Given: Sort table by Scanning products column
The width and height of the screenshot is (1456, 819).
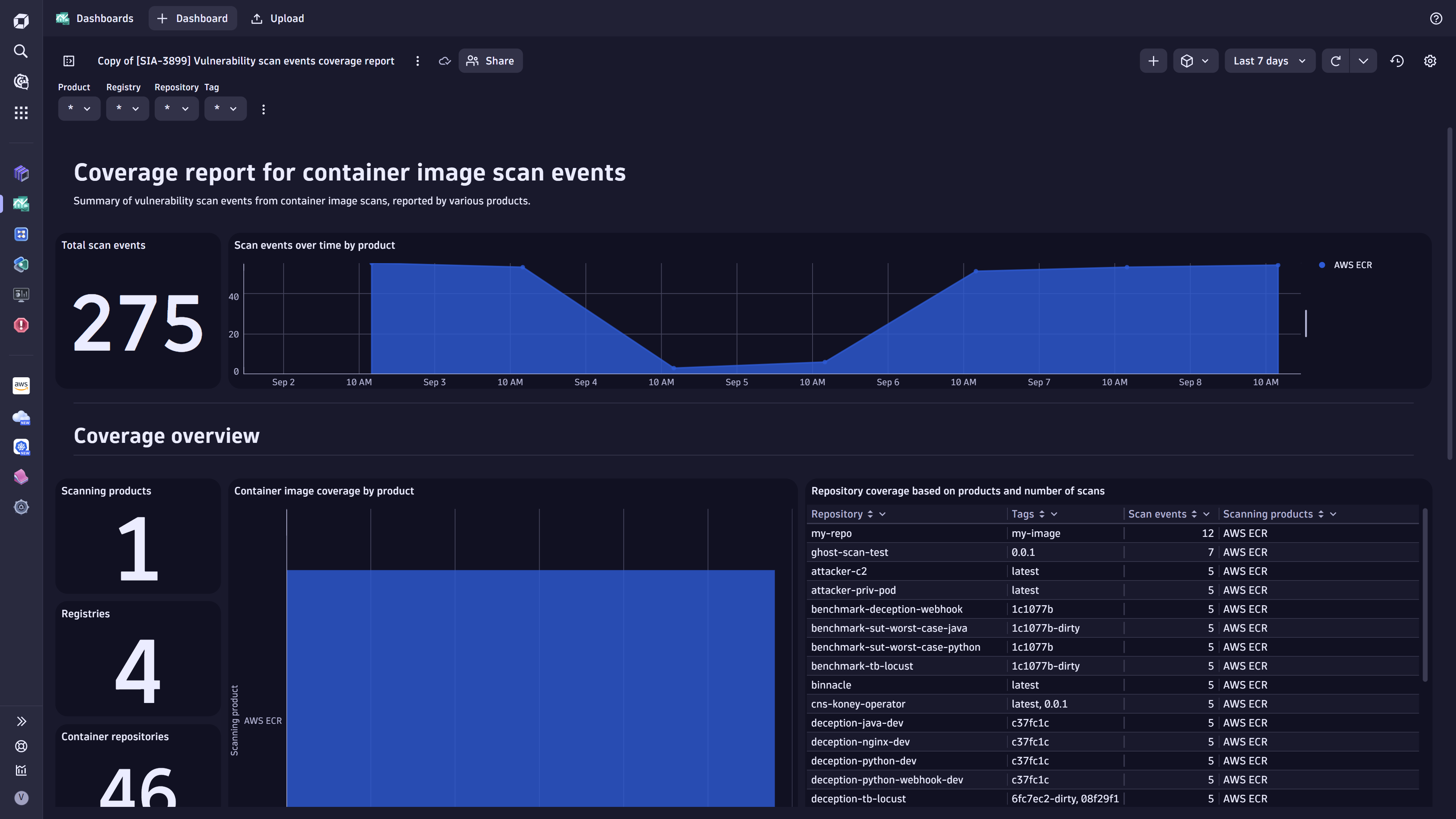Looking at the screenshot, I should pos(1320,515).
